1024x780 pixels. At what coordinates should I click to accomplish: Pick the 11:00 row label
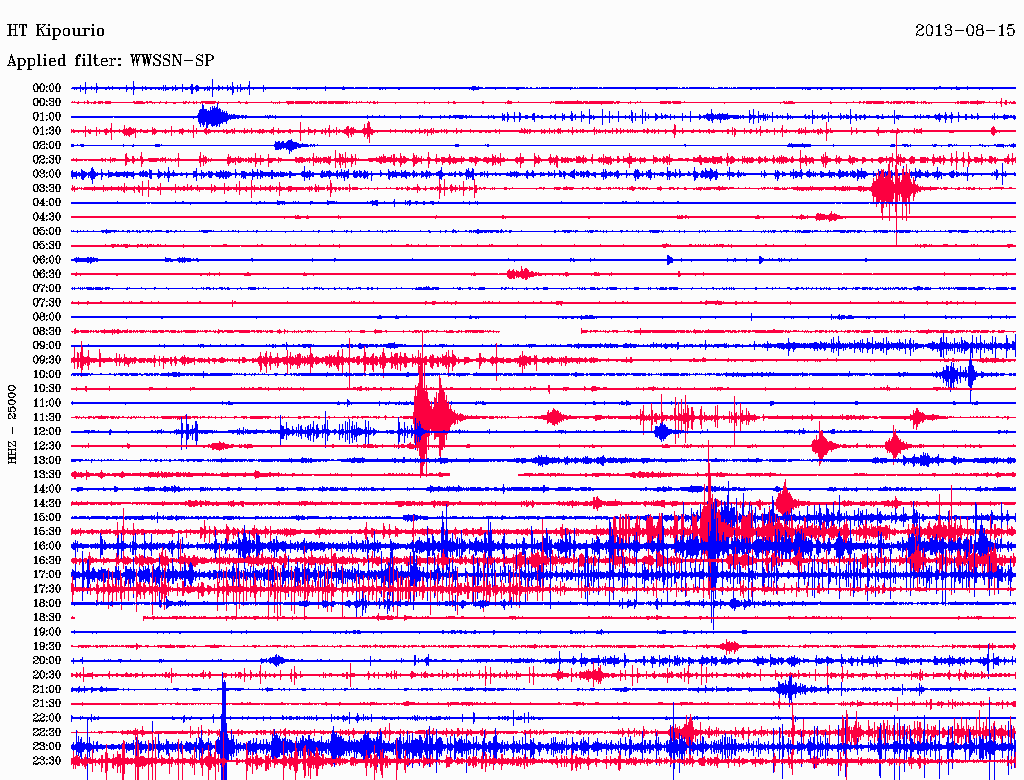47,403
